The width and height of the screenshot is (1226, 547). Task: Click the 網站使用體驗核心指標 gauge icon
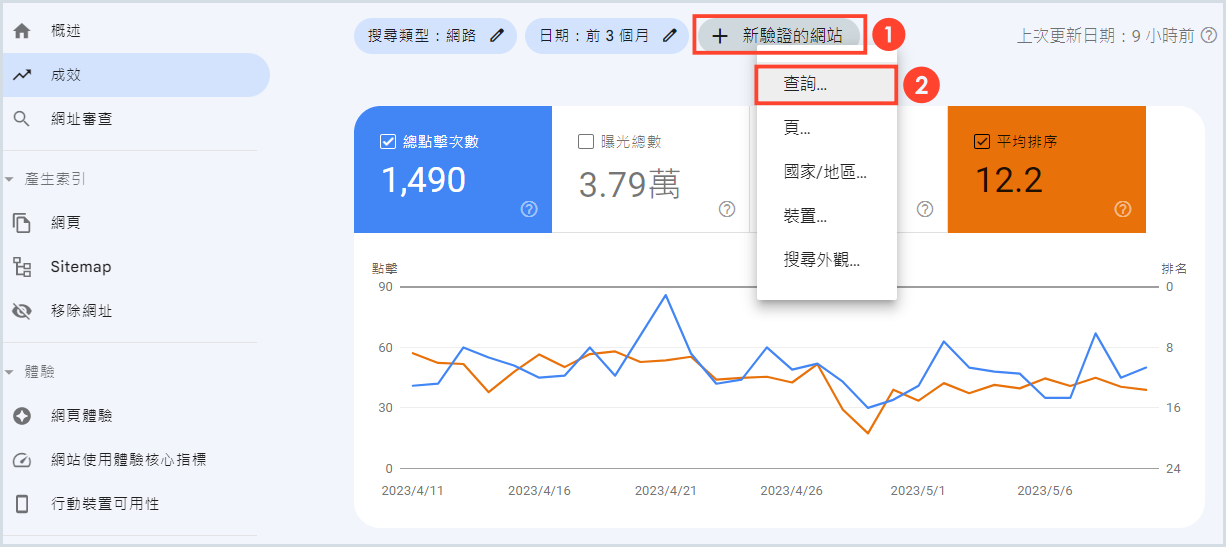(x=22, y=460)
